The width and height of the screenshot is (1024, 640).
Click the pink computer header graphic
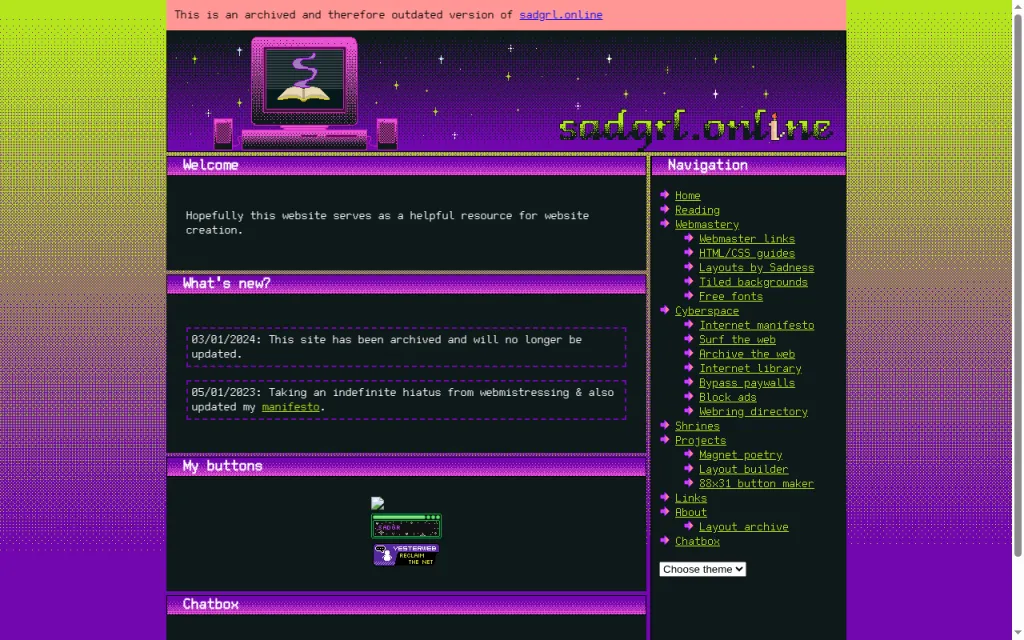(x=305, y=93)
